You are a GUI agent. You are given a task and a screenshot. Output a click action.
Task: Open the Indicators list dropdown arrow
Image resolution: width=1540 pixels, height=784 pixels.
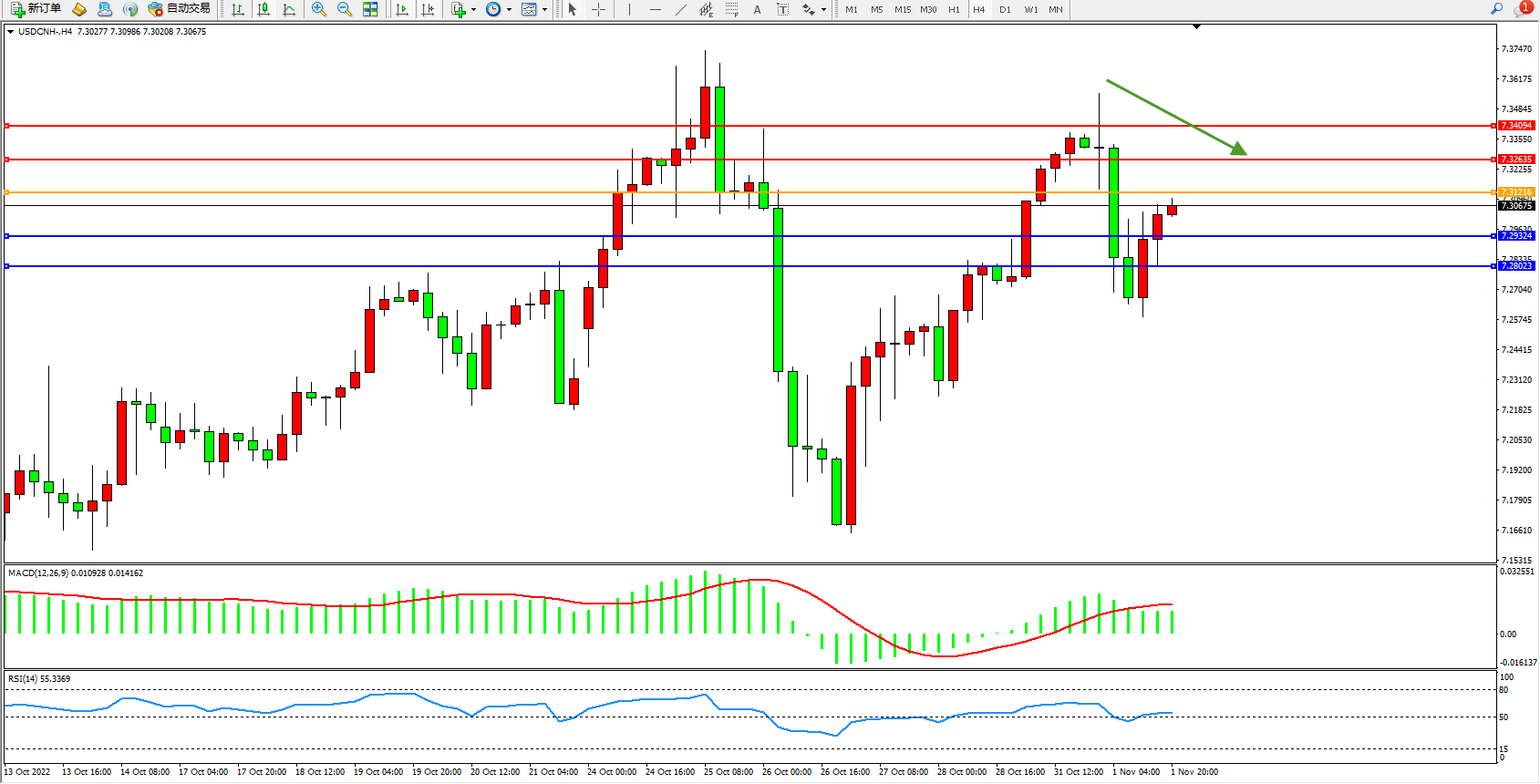coord(473,10)
